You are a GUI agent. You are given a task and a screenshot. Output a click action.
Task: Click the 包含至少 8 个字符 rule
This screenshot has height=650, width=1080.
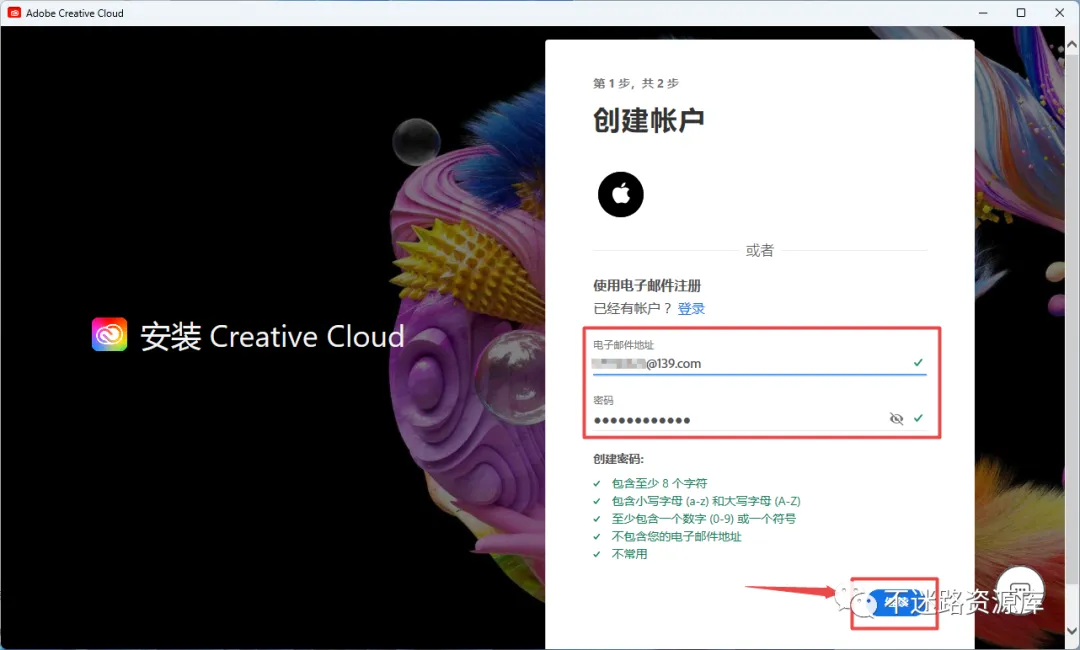[659, 483]
